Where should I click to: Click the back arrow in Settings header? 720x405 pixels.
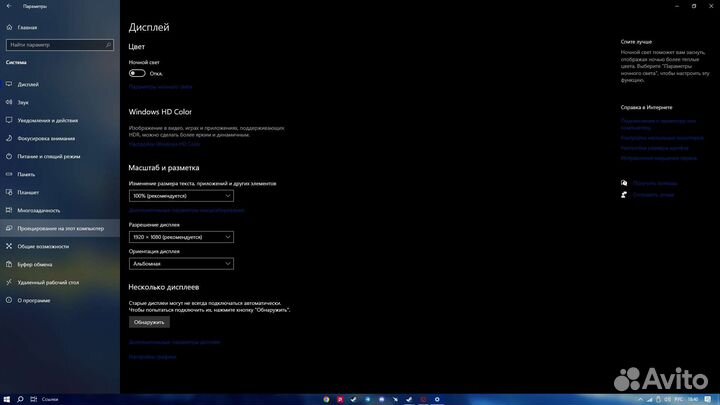pos(8,6)
